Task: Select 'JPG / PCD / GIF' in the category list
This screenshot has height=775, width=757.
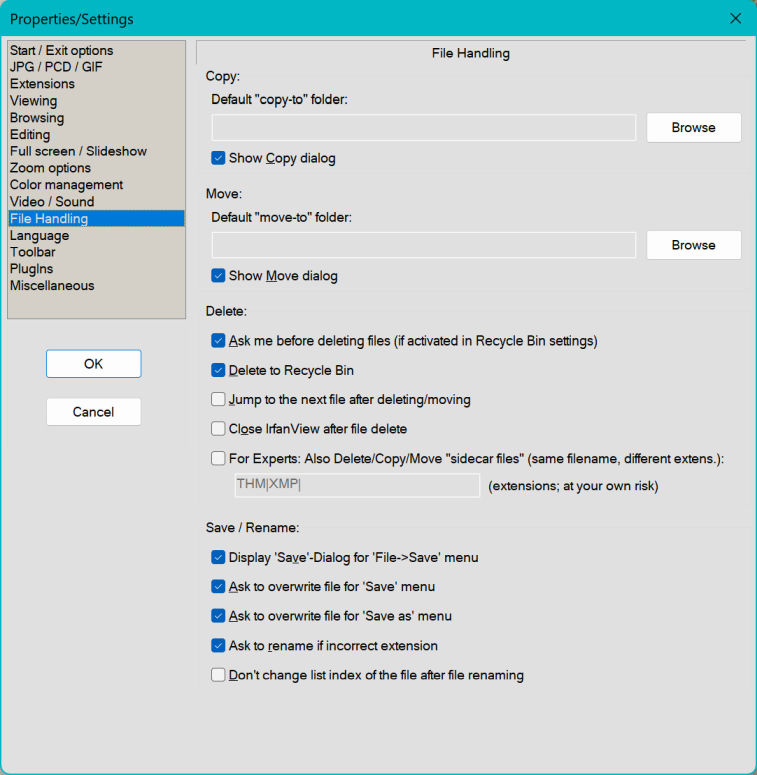Action: coord(56,67)
